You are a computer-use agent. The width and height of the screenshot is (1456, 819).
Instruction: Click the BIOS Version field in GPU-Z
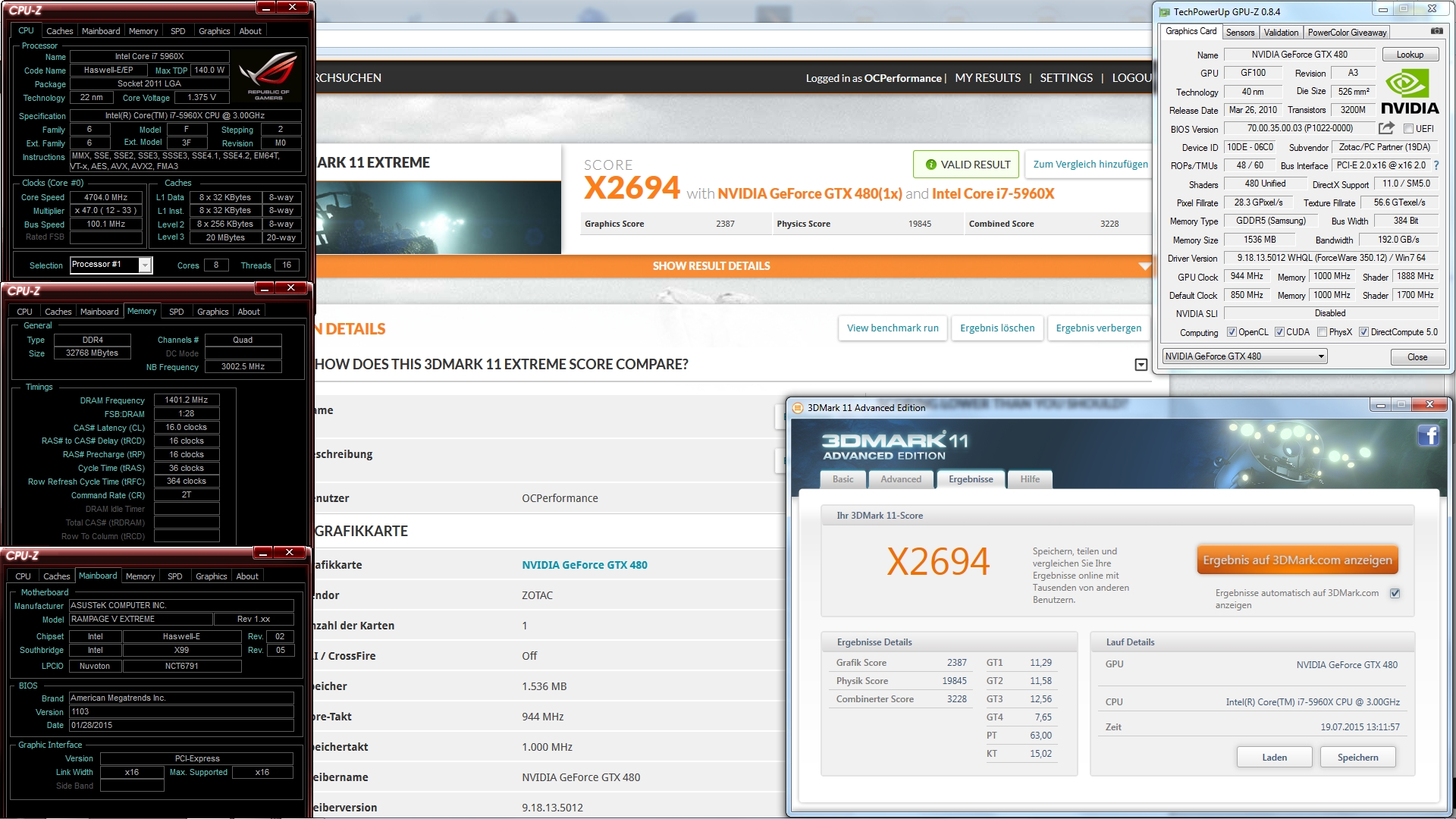(1299, 128)
